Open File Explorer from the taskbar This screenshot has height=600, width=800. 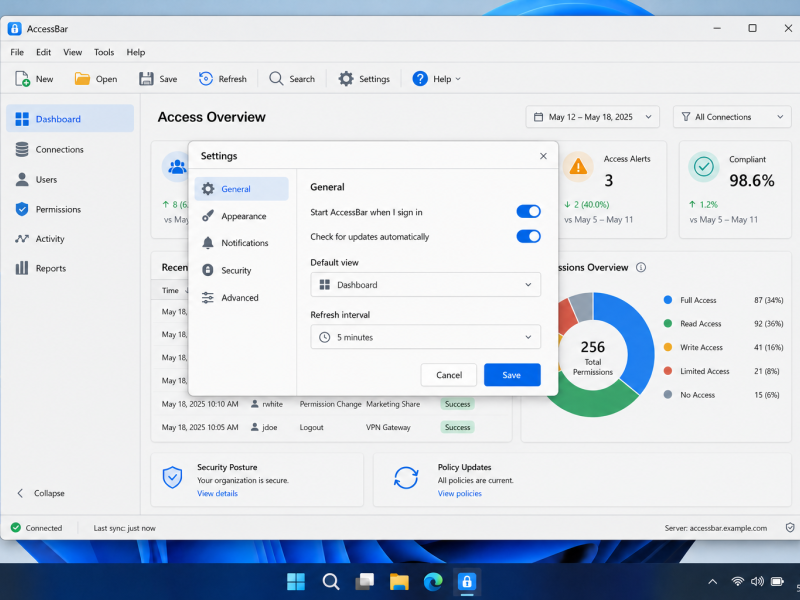(x=399, y=581)
